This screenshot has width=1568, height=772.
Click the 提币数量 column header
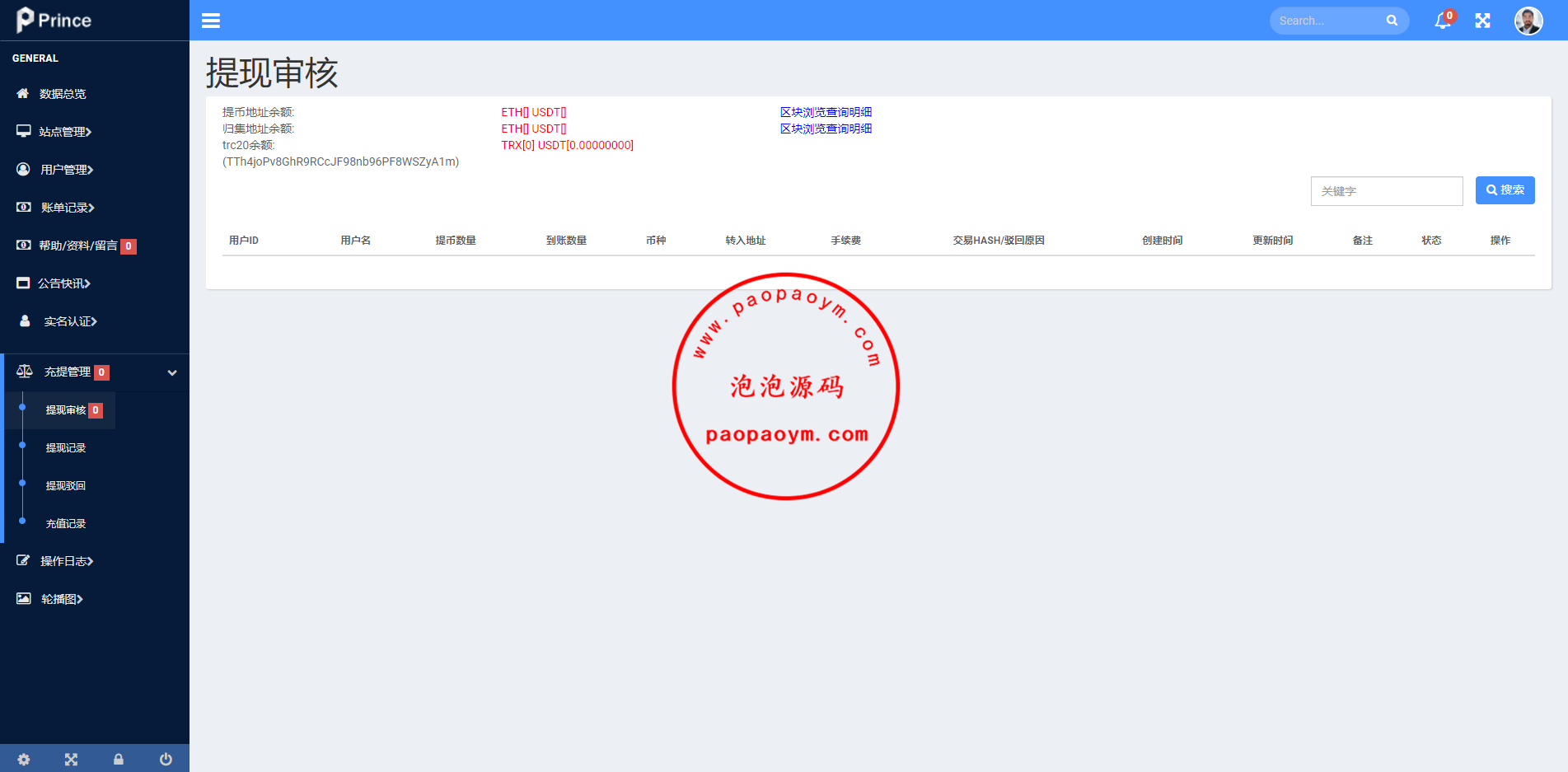coord(456,241)
